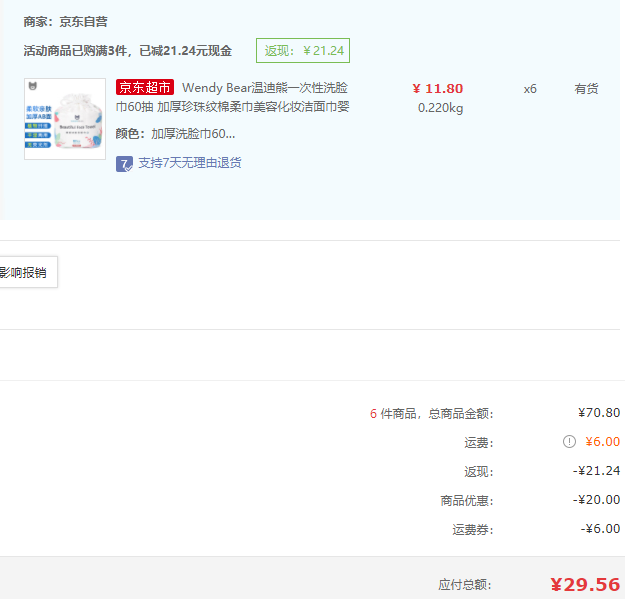Click 商家：京东自营 merchant label

[x=65, y=22]
